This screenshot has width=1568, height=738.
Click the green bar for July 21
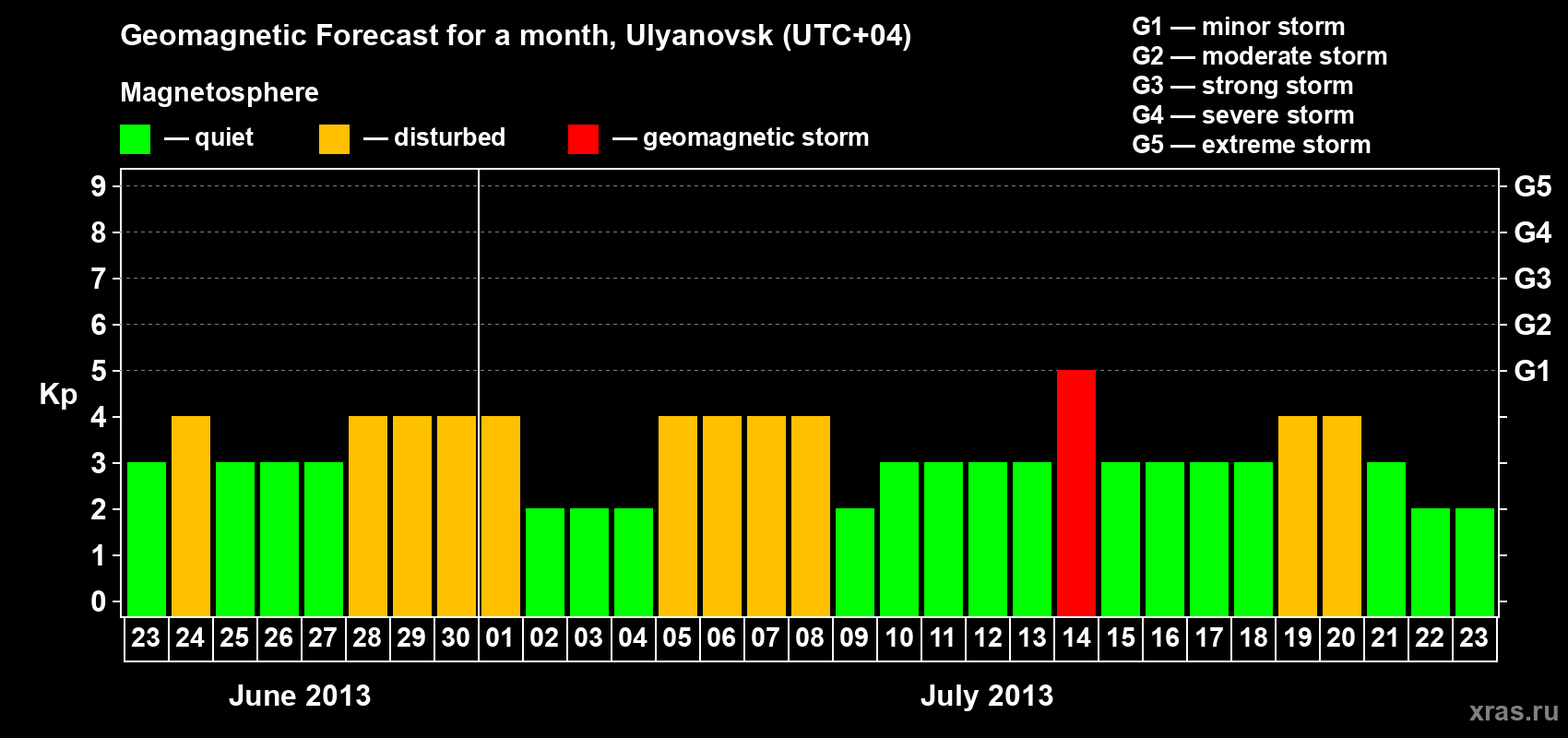click(x=1386, y=539)
